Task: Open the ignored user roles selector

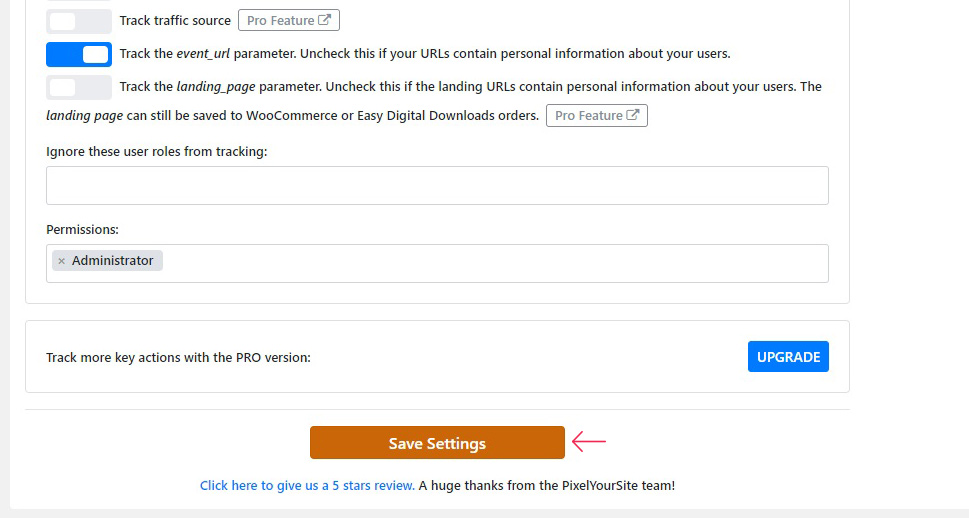Action: point(437,185)
